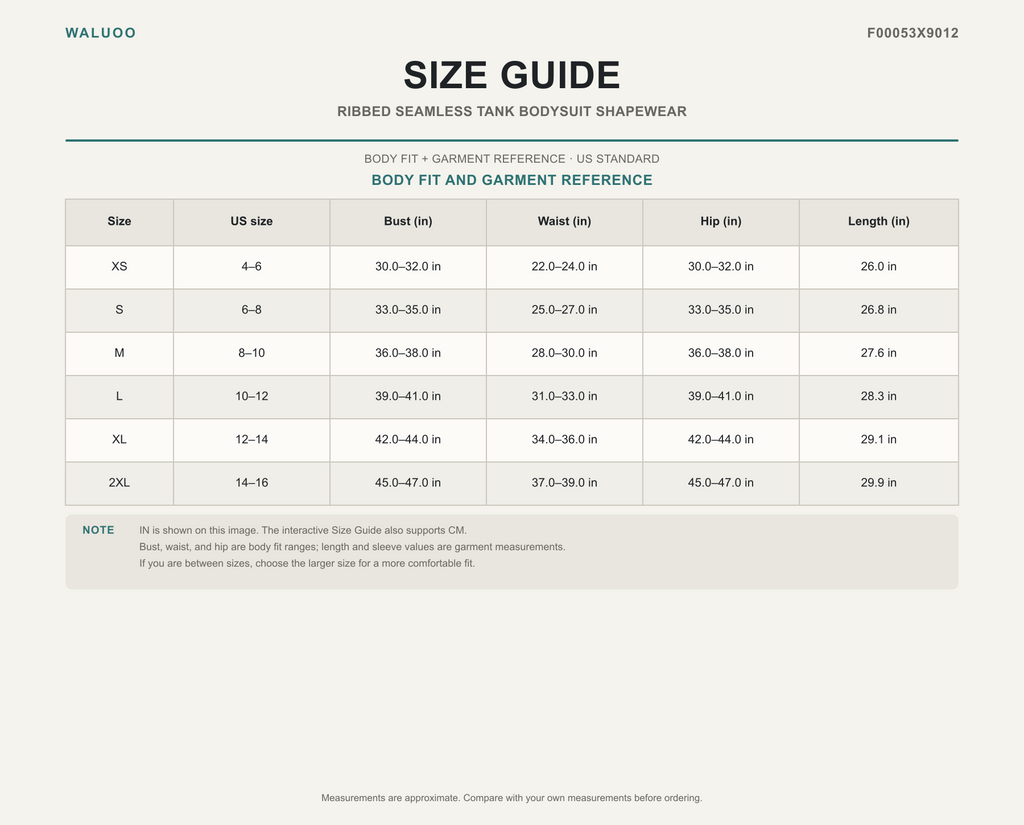Click the L length 28.3 in
1024x825 pixels.
pyautogui.click(x=878, y=396)
